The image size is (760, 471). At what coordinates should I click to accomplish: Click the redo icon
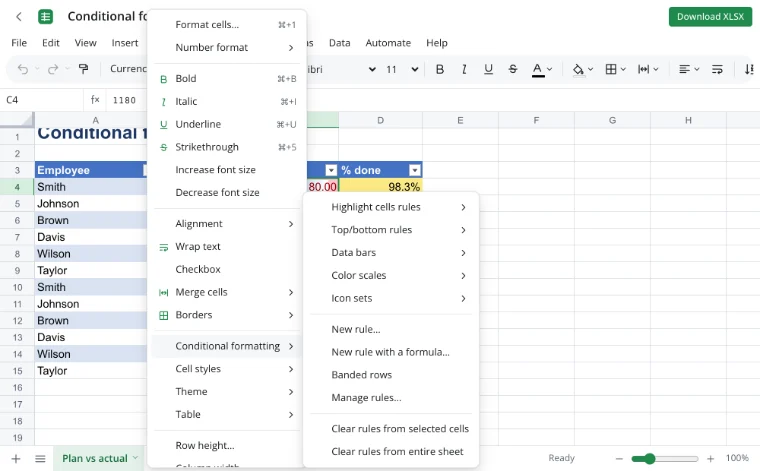click(53, 69)
